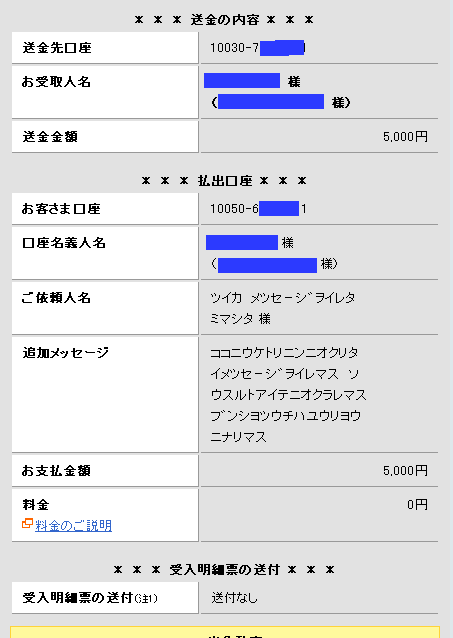Click the 送金金額 label cell
The width and height of the screenshot is (453, 638).
[105, 137]
